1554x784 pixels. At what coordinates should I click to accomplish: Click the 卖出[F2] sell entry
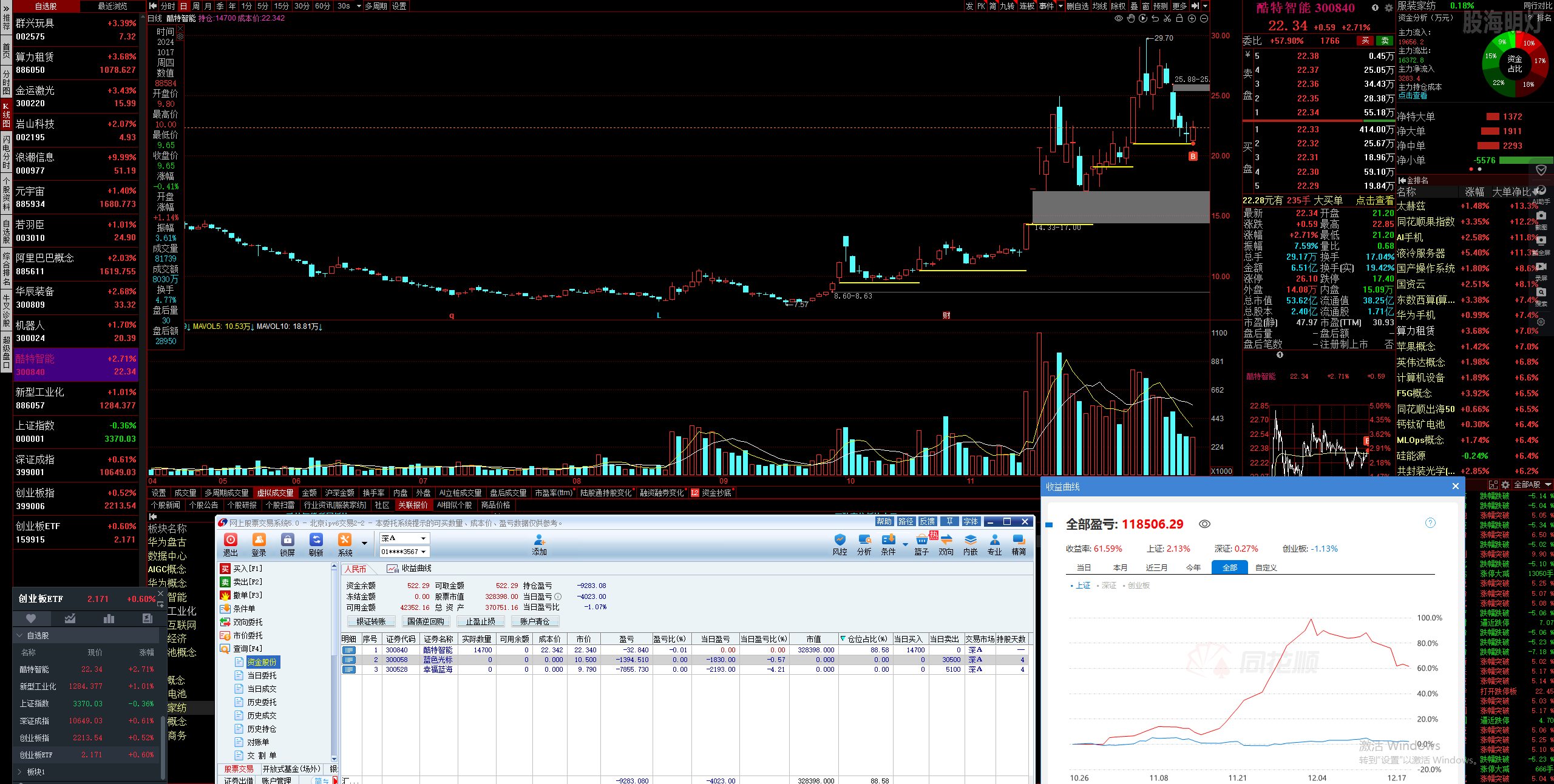pyautogui.click(x=242, y=582)
